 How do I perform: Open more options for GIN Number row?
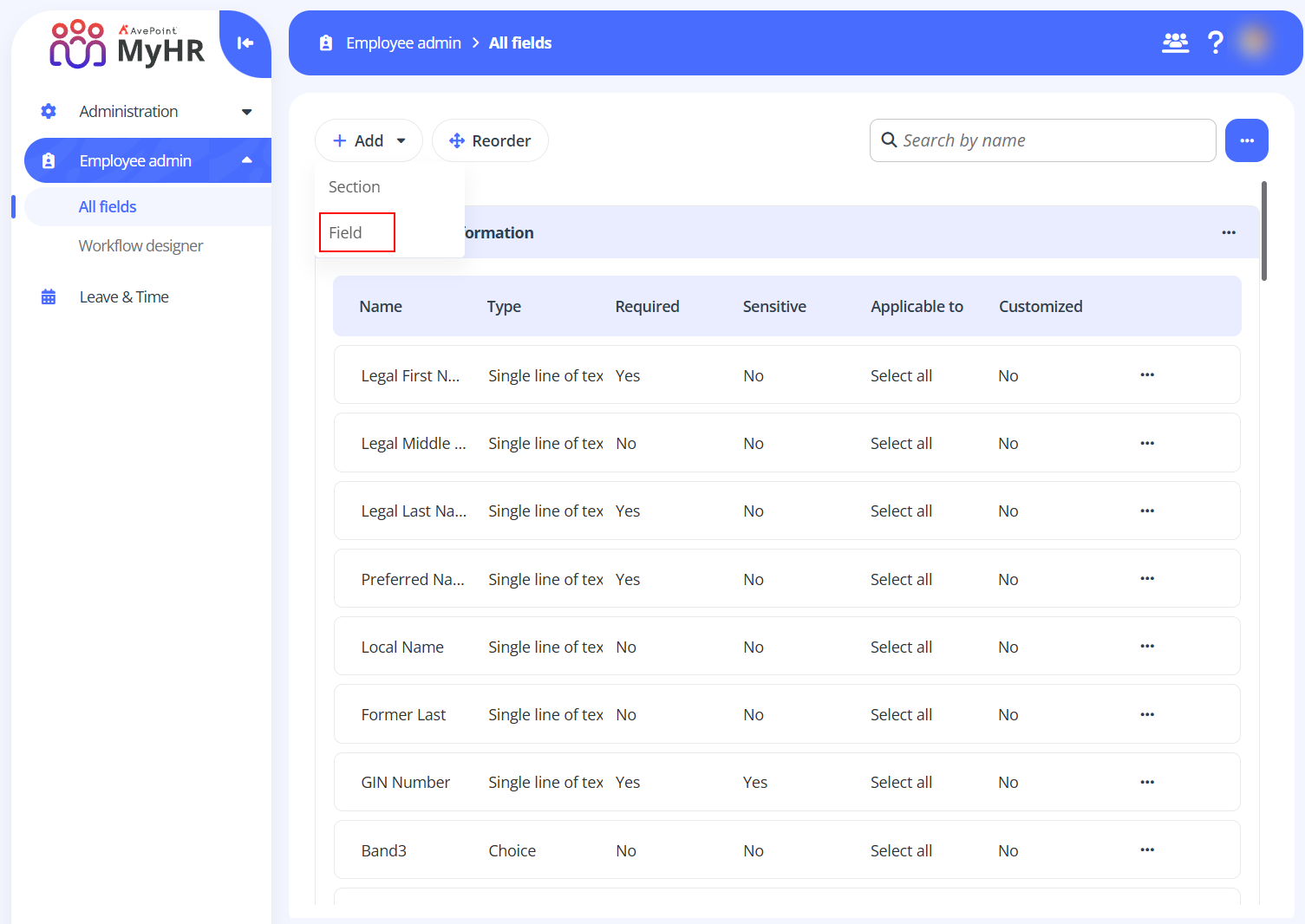tap(1147, 782)
